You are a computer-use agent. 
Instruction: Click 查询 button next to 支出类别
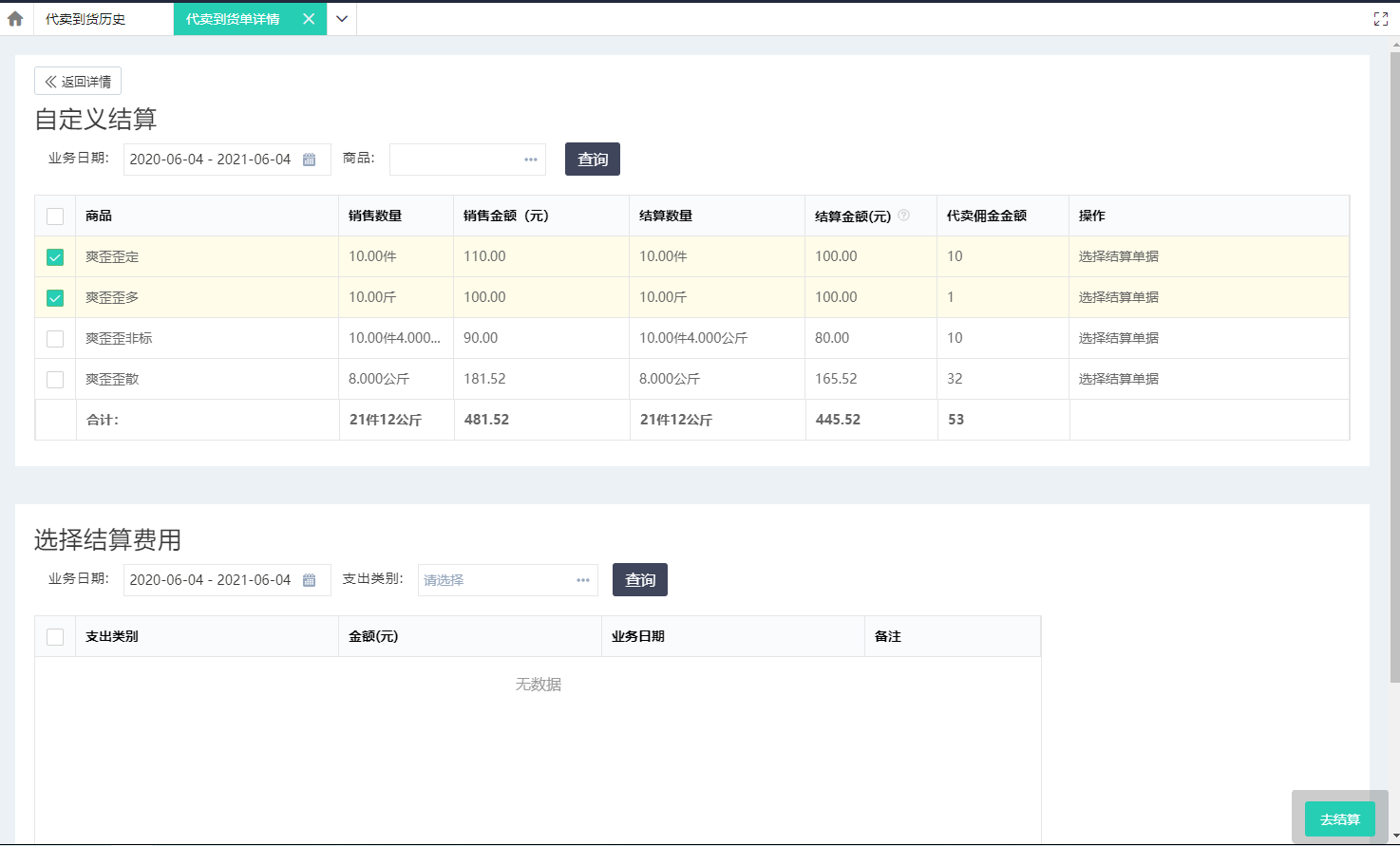coord(640,580)
